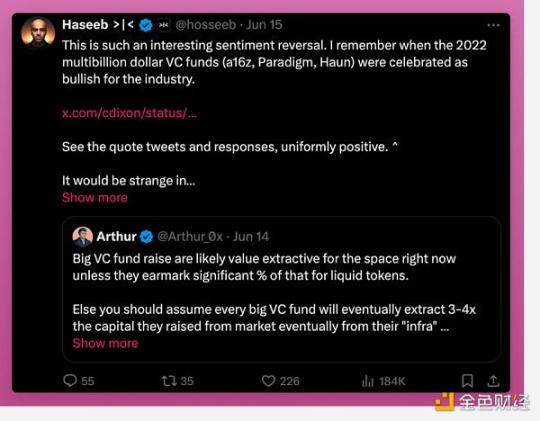Click Arthur's blue verified badge
The width and height of the screenshot is (540, 421).
[x=146, y=237]
